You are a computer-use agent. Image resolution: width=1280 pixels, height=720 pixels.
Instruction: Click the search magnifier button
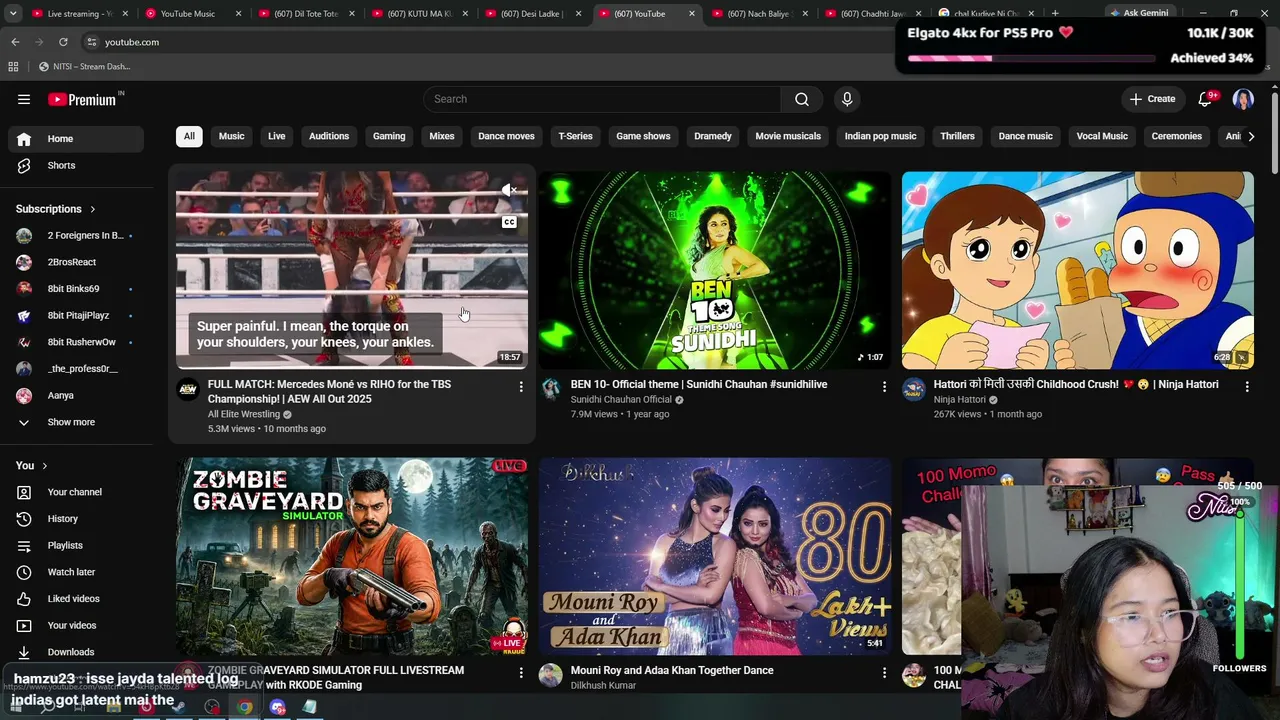802,99
